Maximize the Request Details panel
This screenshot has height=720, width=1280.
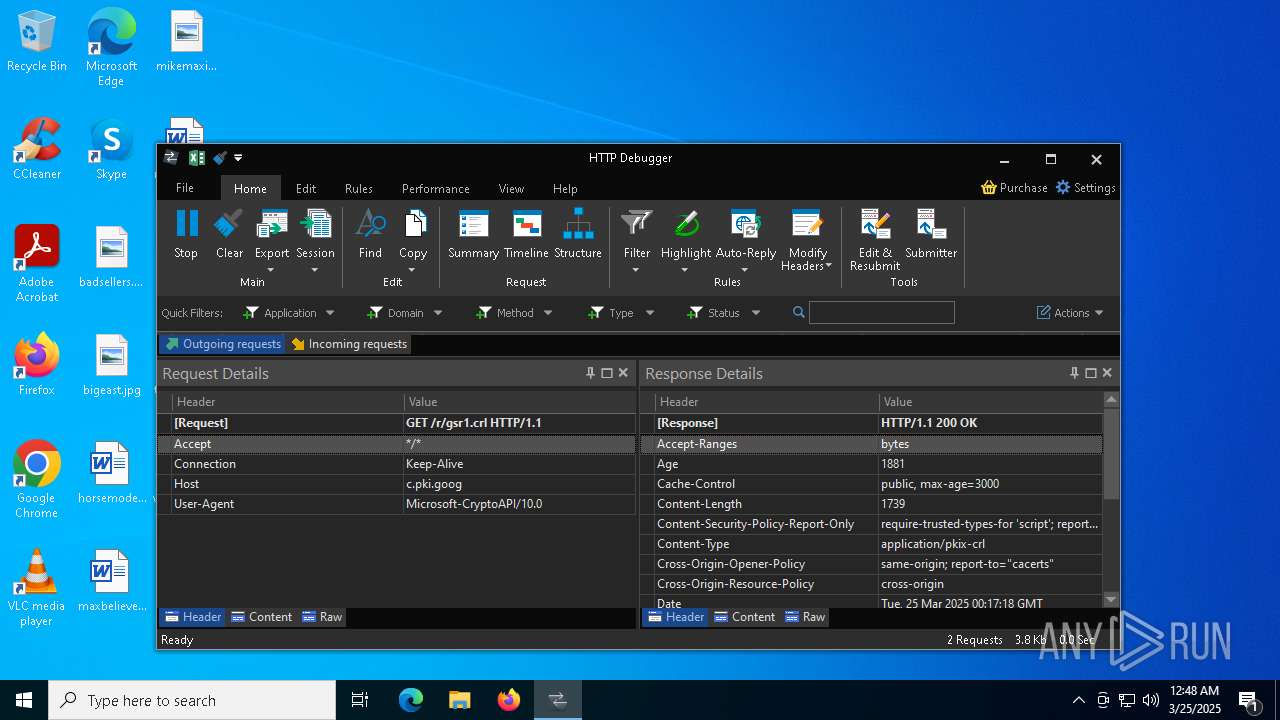click(607, 373)
